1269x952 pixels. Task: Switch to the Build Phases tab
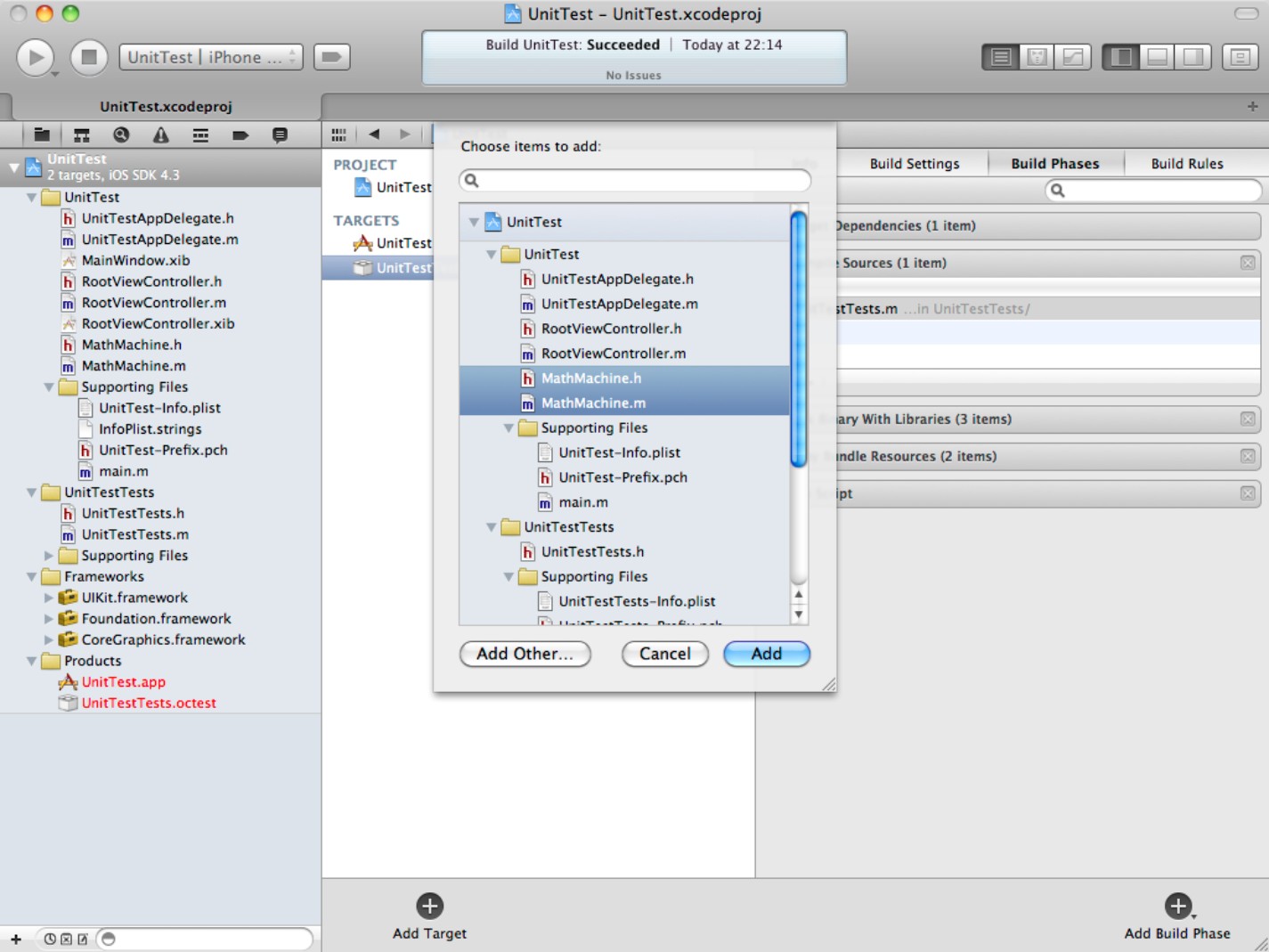point(1055,163)
